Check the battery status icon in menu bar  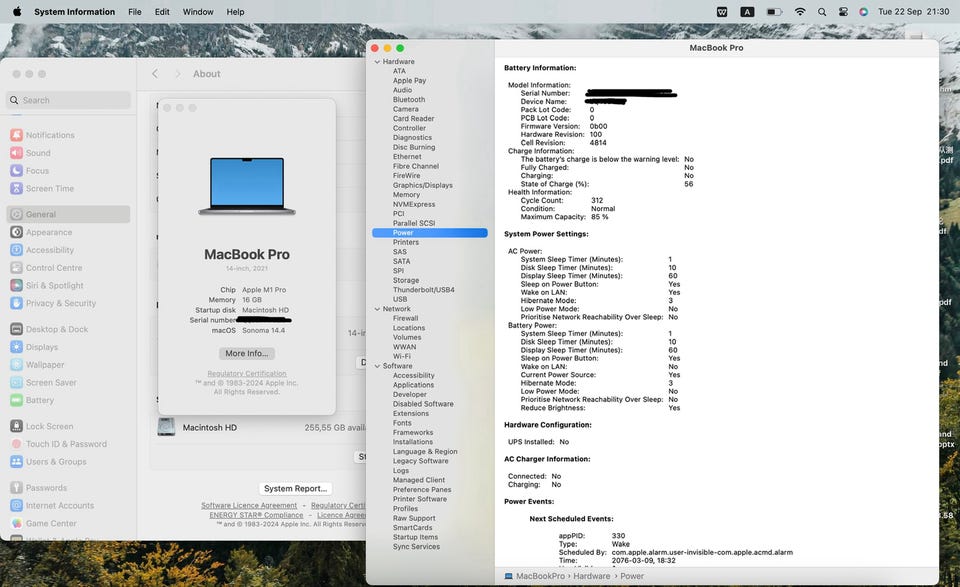click(x=774, y=12)
